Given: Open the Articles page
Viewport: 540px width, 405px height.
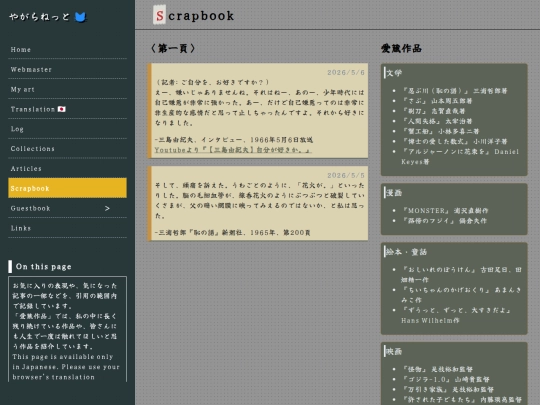Looking at the screenshot, I should coord(68,169).
